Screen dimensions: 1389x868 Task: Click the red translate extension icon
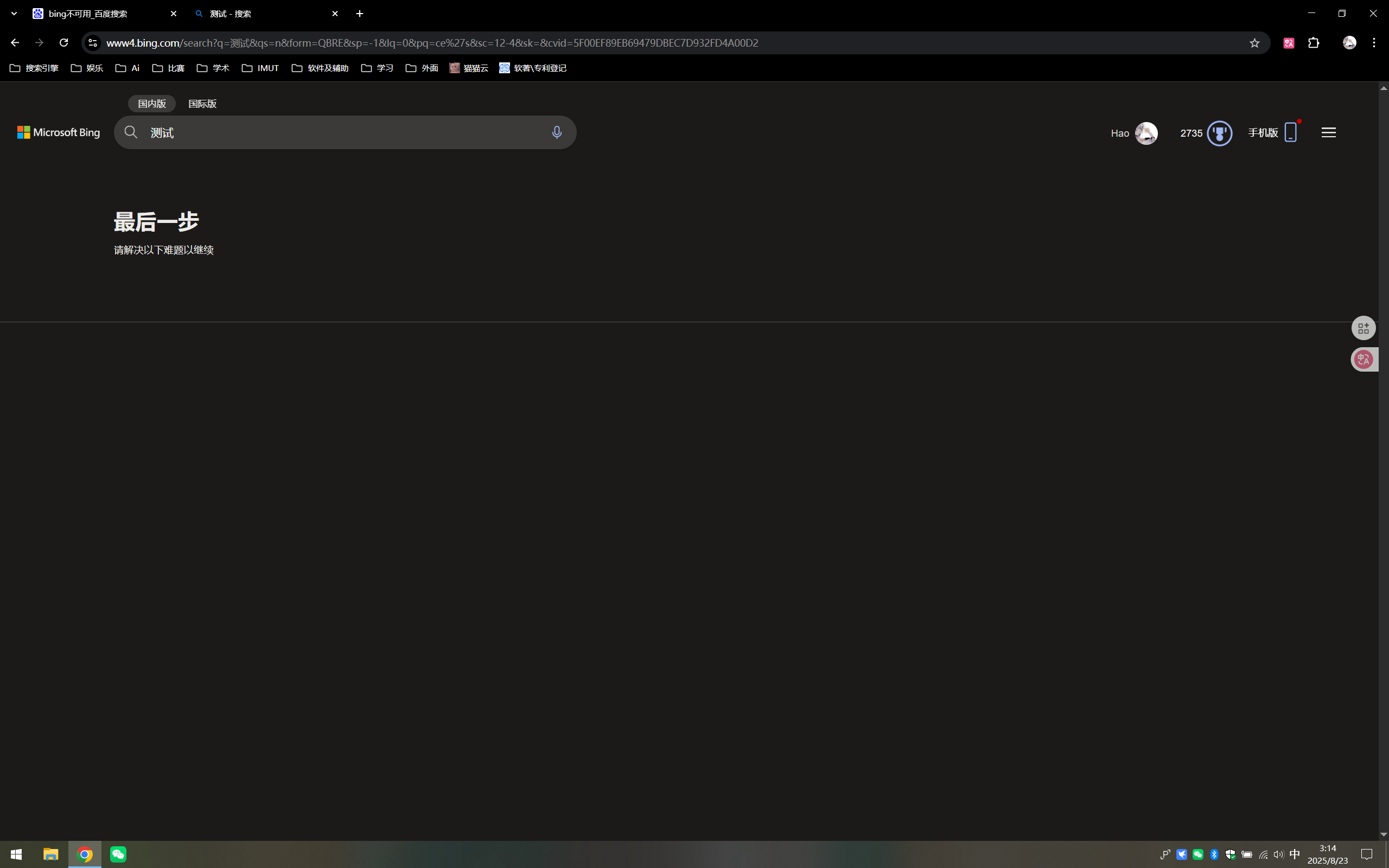pos(1289,43)
